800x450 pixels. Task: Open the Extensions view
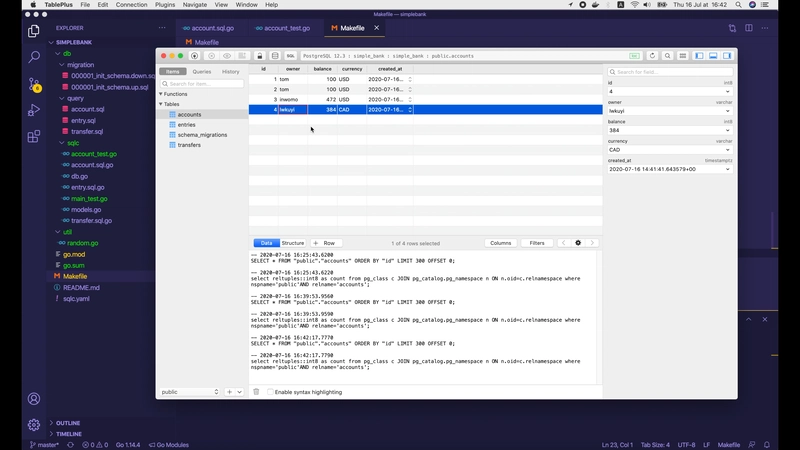[x=34, y=136]
